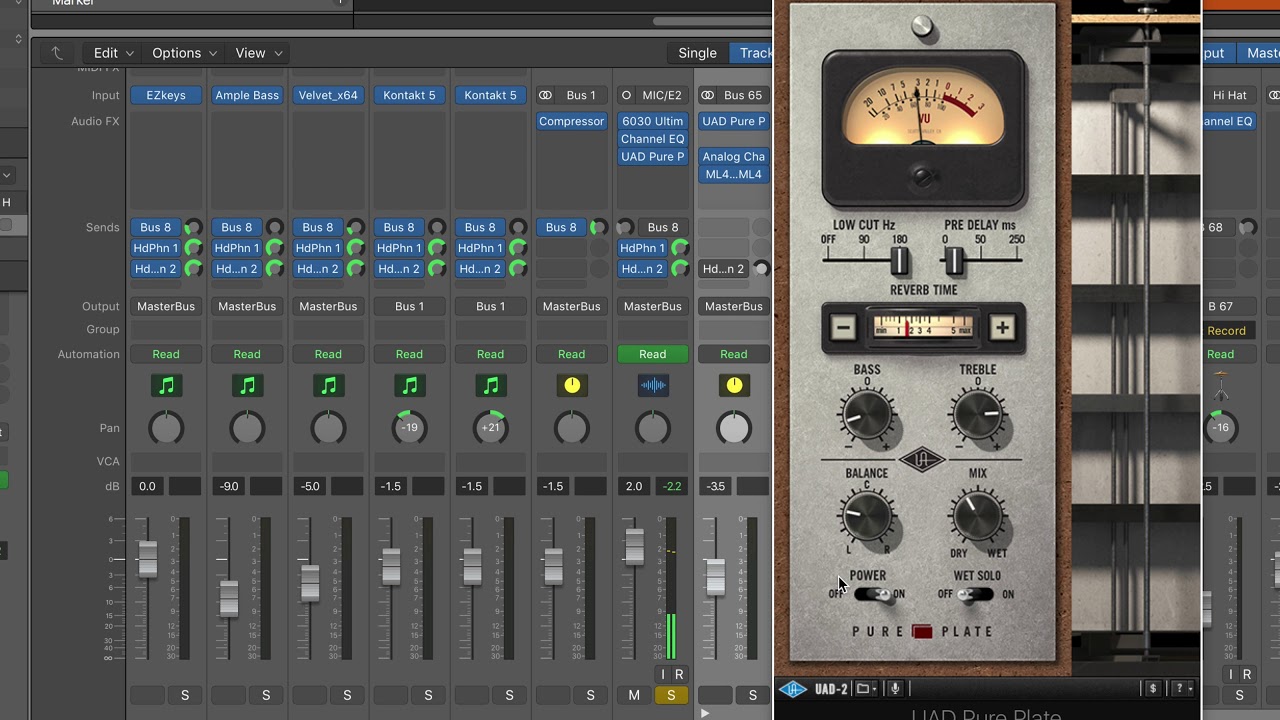Click the pan knob showing -19

[409, 428]
